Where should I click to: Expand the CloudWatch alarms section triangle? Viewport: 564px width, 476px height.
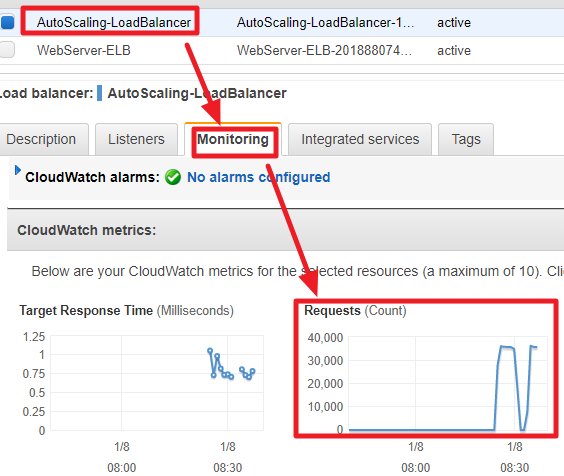pos(17,170)
